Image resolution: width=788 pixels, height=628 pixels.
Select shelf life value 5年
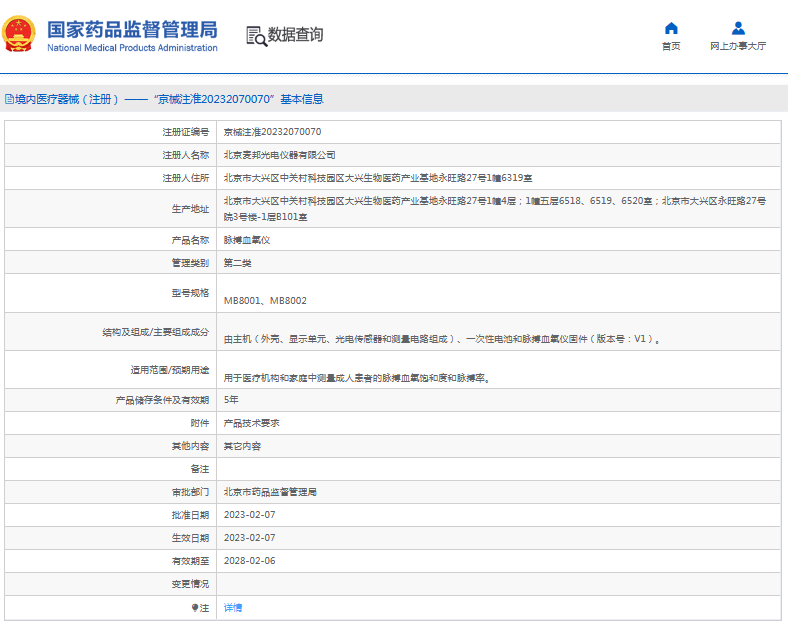231,399
